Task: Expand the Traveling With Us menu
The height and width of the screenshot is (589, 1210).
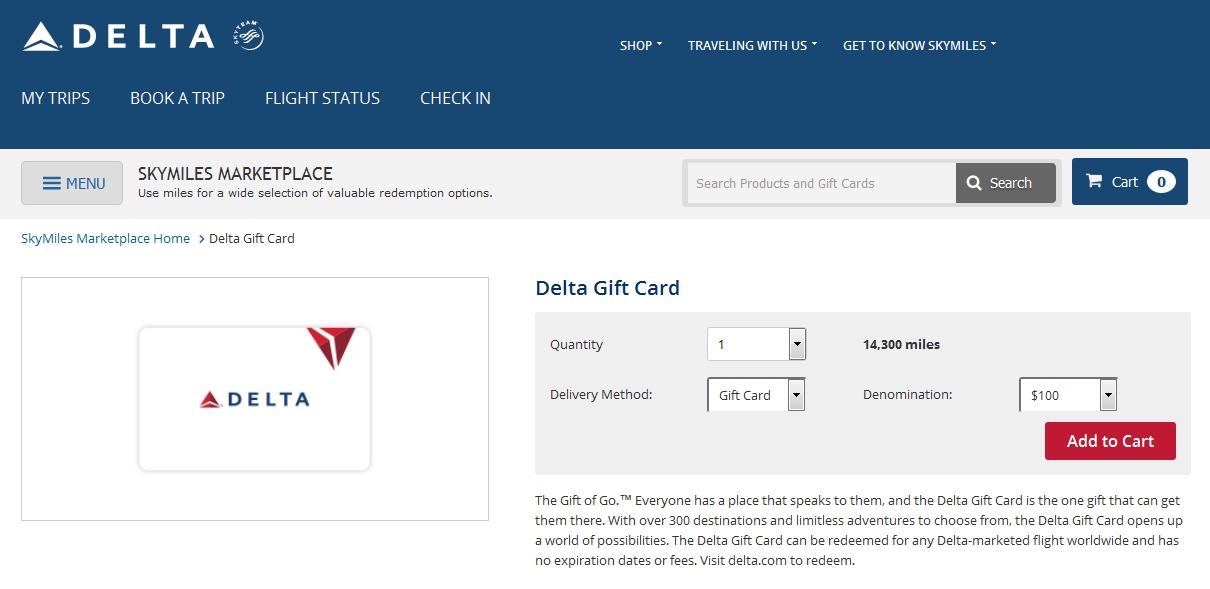Action: (752, 45)
